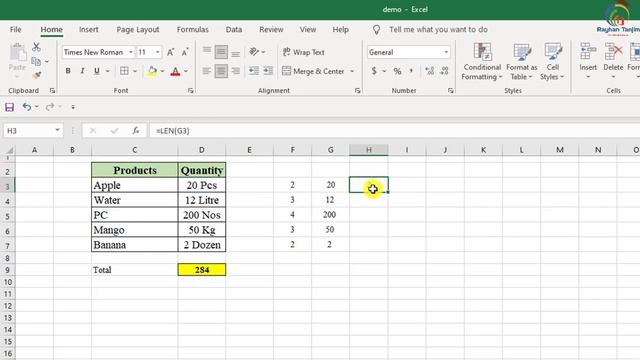This screenshot has width=640, height=360.
Task: Switch to the Insert tab
Action: [x=89, y=29]
